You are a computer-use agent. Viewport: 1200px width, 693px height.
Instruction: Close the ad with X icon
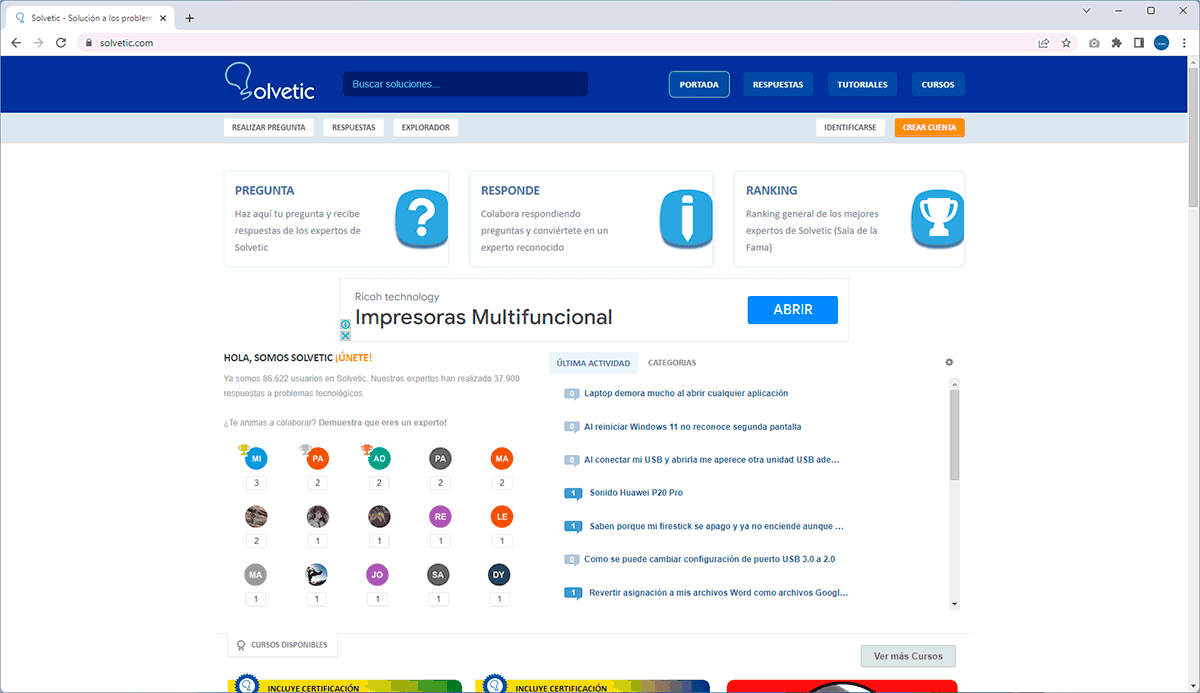346,335
